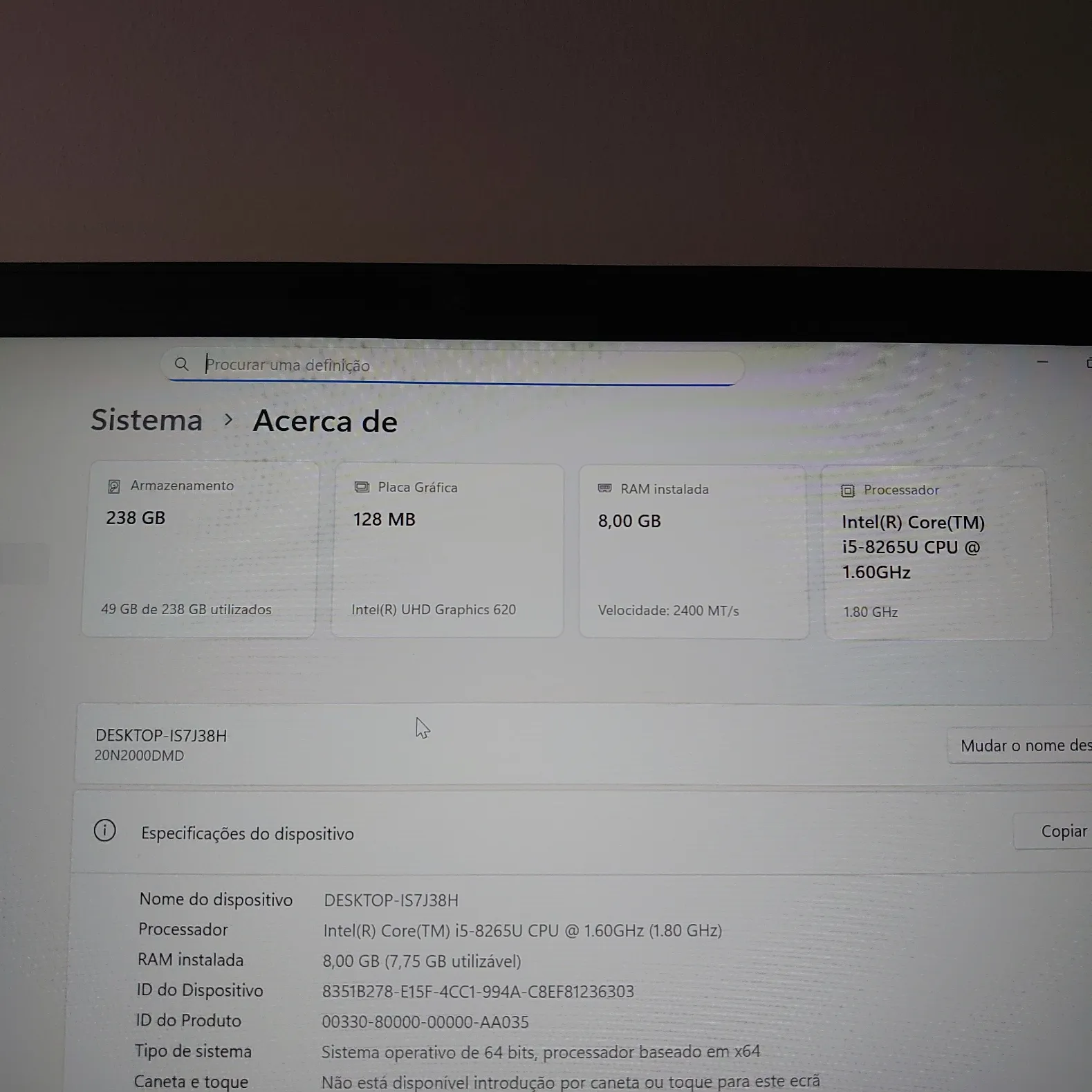Click the Armazenamento disk icon
1092x1092 pixels.
coord(114,486)
